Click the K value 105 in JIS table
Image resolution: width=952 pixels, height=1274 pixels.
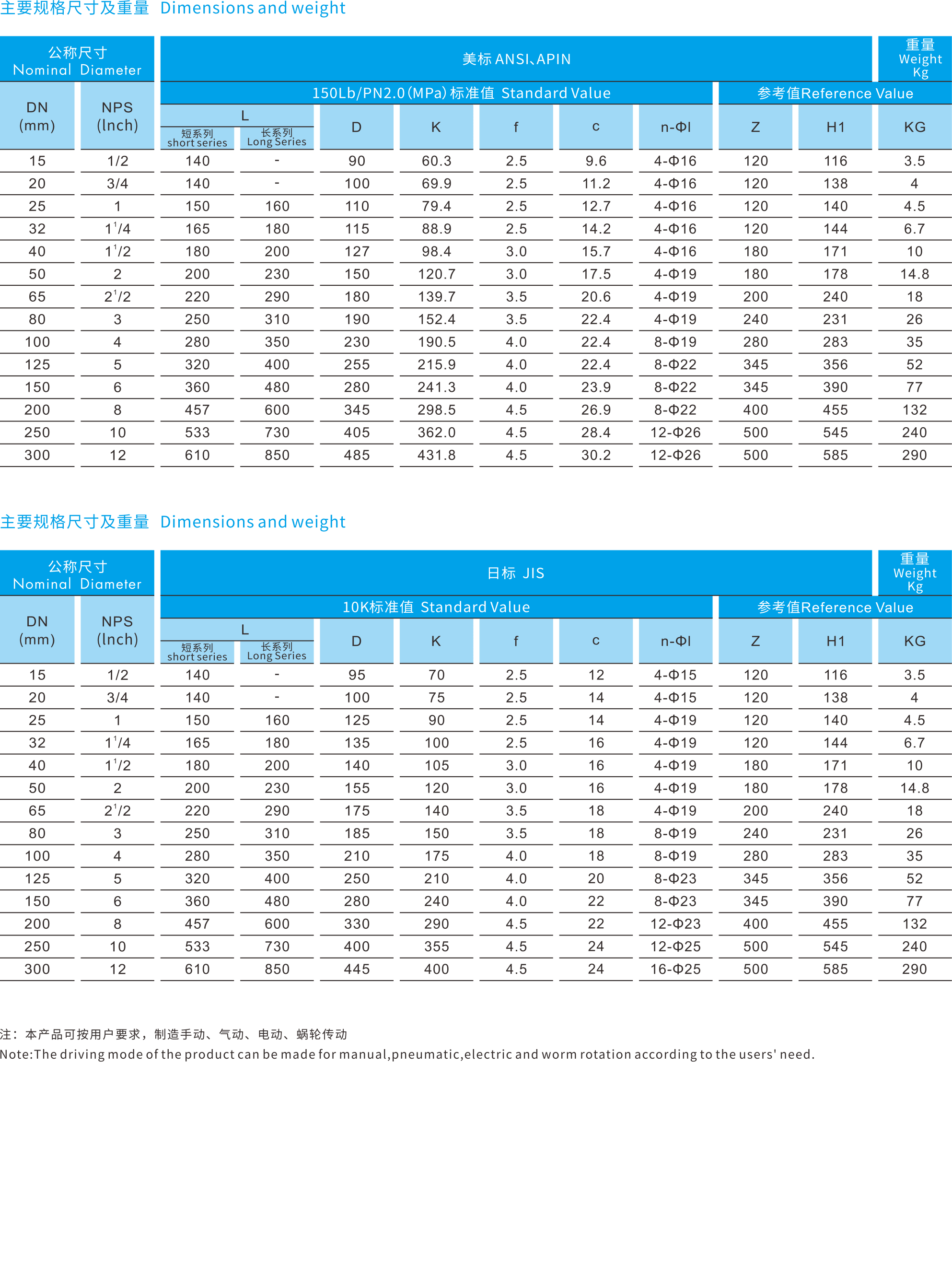click(437, 765)
